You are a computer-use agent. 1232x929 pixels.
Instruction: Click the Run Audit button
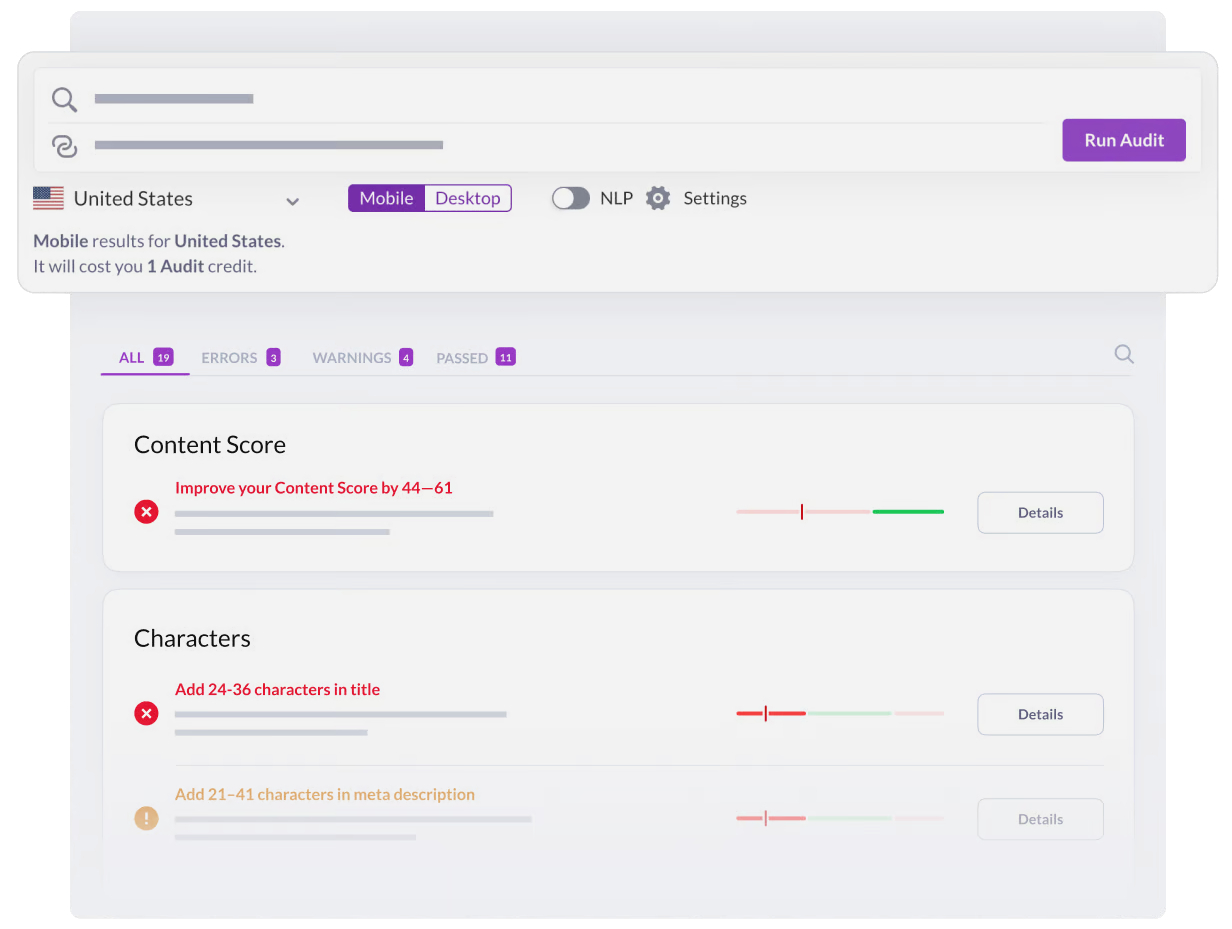pyautogui.click(x=1123, y=140)
